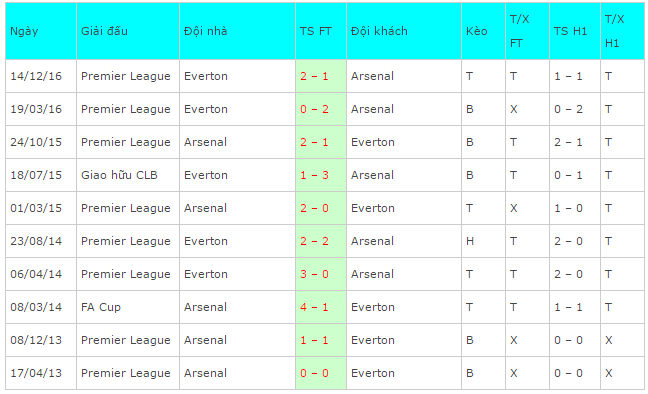Click the Giải đấu column header
The width and height of the screenshot is (648, 394).
pos(128,31)
